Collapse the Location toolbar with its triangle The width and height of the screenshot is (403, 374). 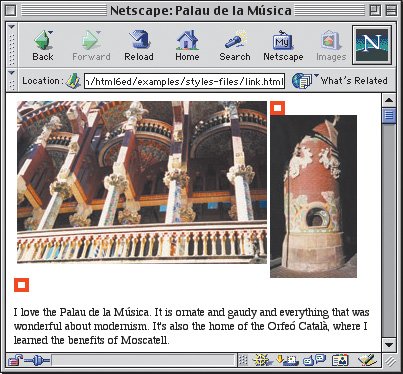click(x=11, y=72)
